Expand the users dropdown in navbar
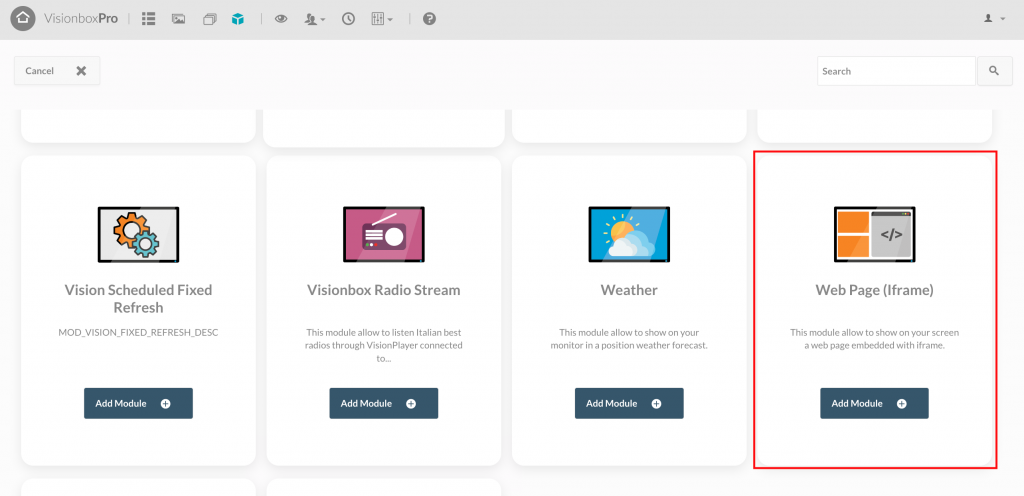The height and width of the screenshot is (496, 1024). (x=315, y=19)
